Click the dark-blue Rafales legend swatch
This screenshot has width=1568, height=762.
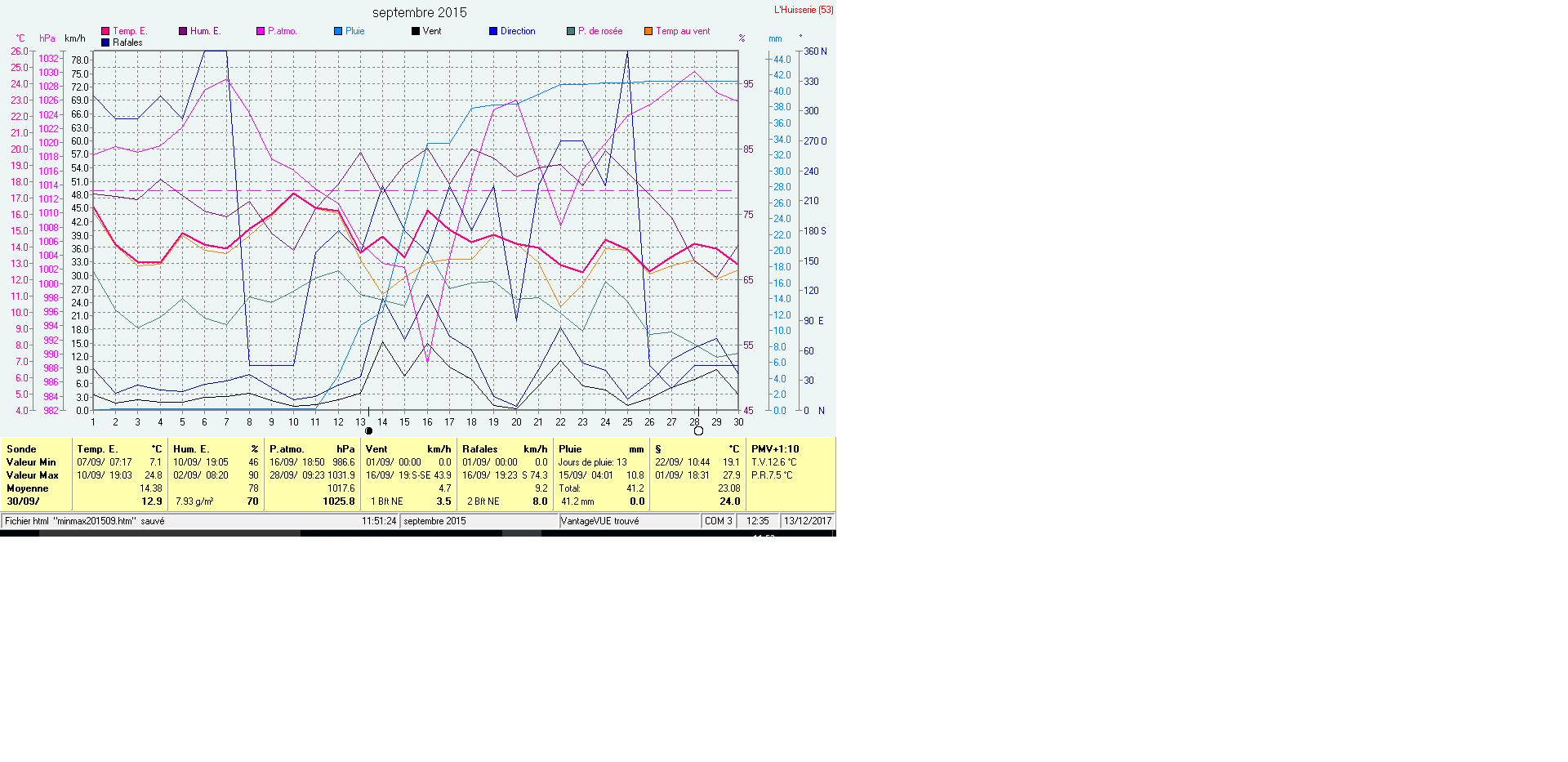point(105,42)
